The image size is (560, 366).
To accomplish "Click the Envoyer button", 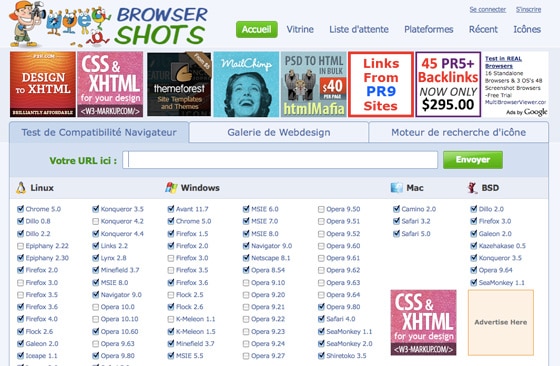I will (473, 160).
